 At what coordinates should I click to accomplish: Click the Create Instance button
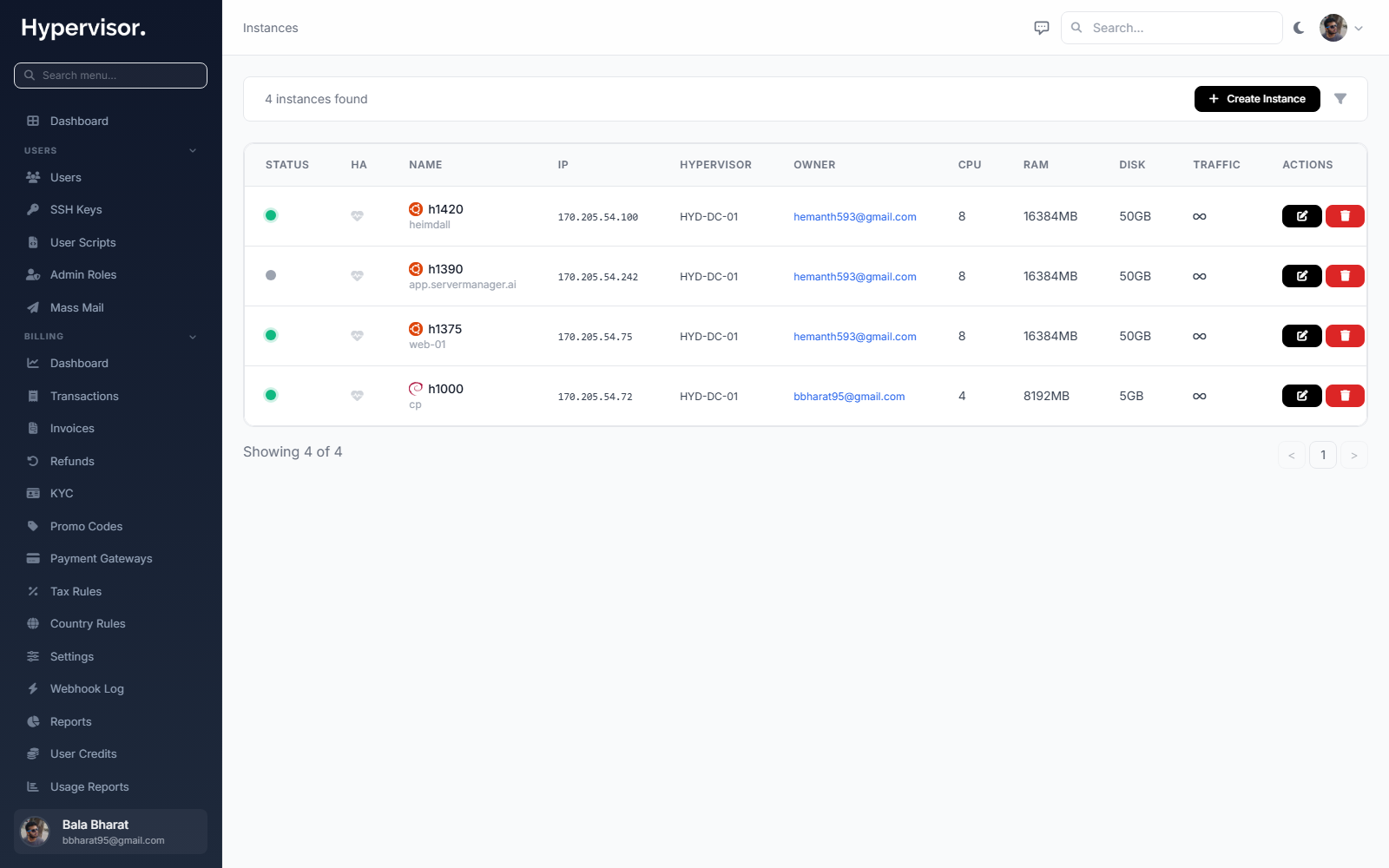1257,99
